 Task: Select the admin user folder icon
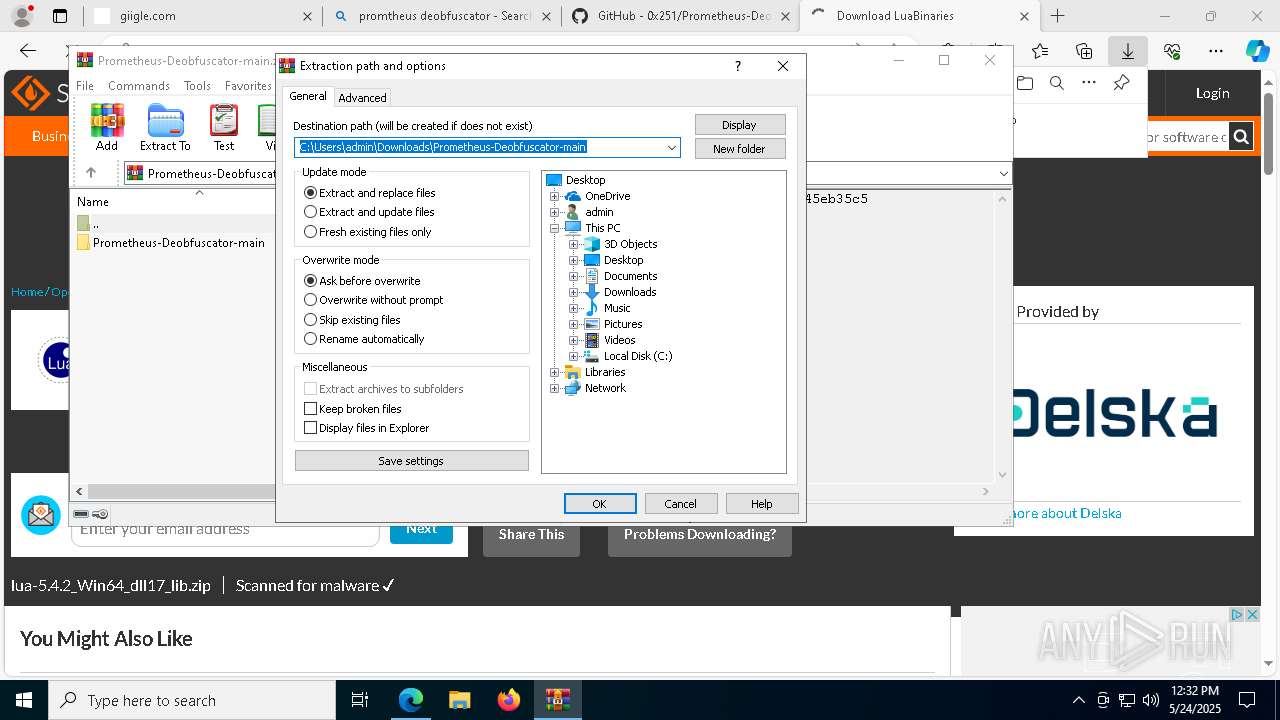tap(573, 212)
